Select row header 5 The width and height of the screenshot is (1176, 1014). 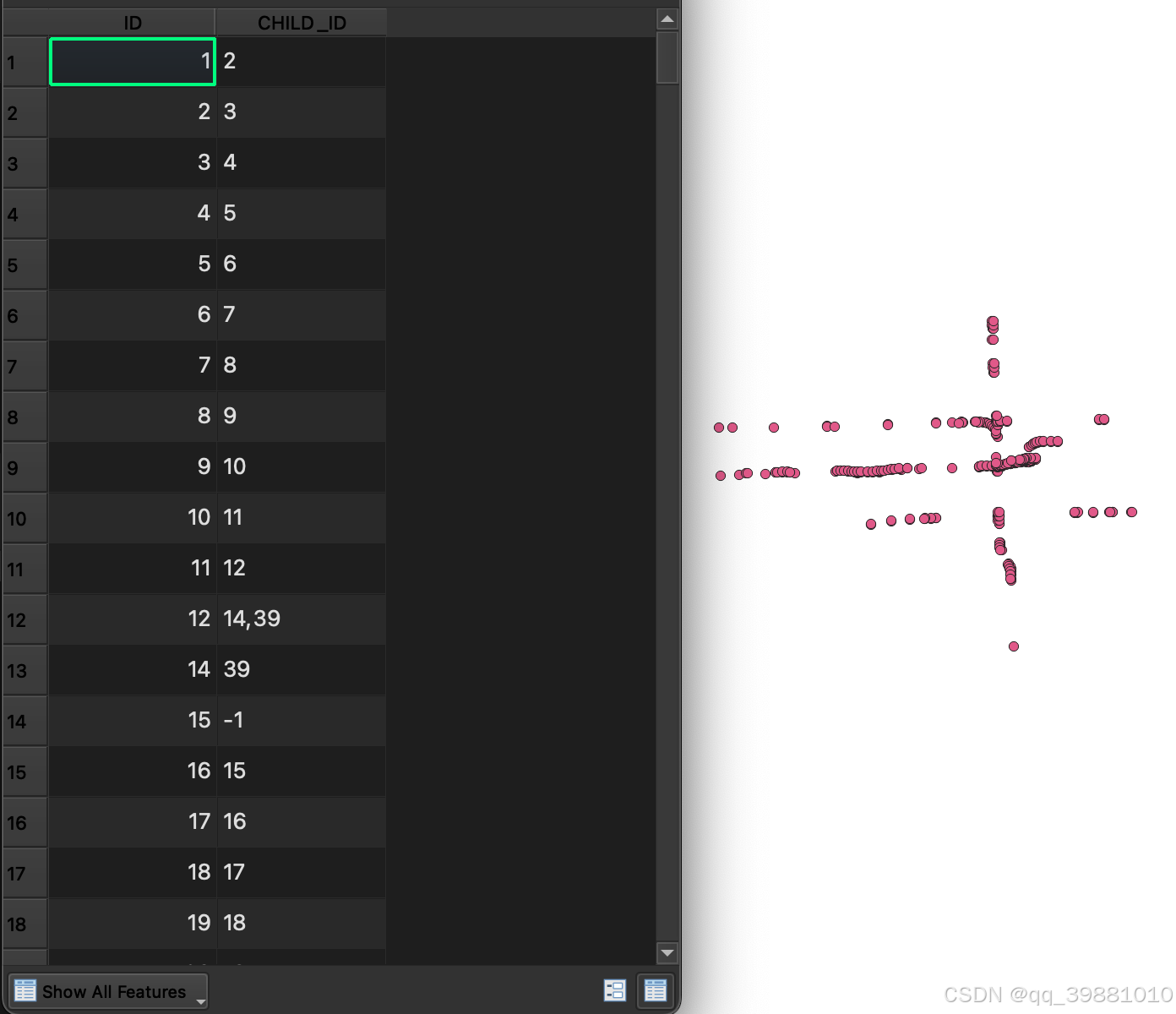pyautogui.click(x=25, y=264)
